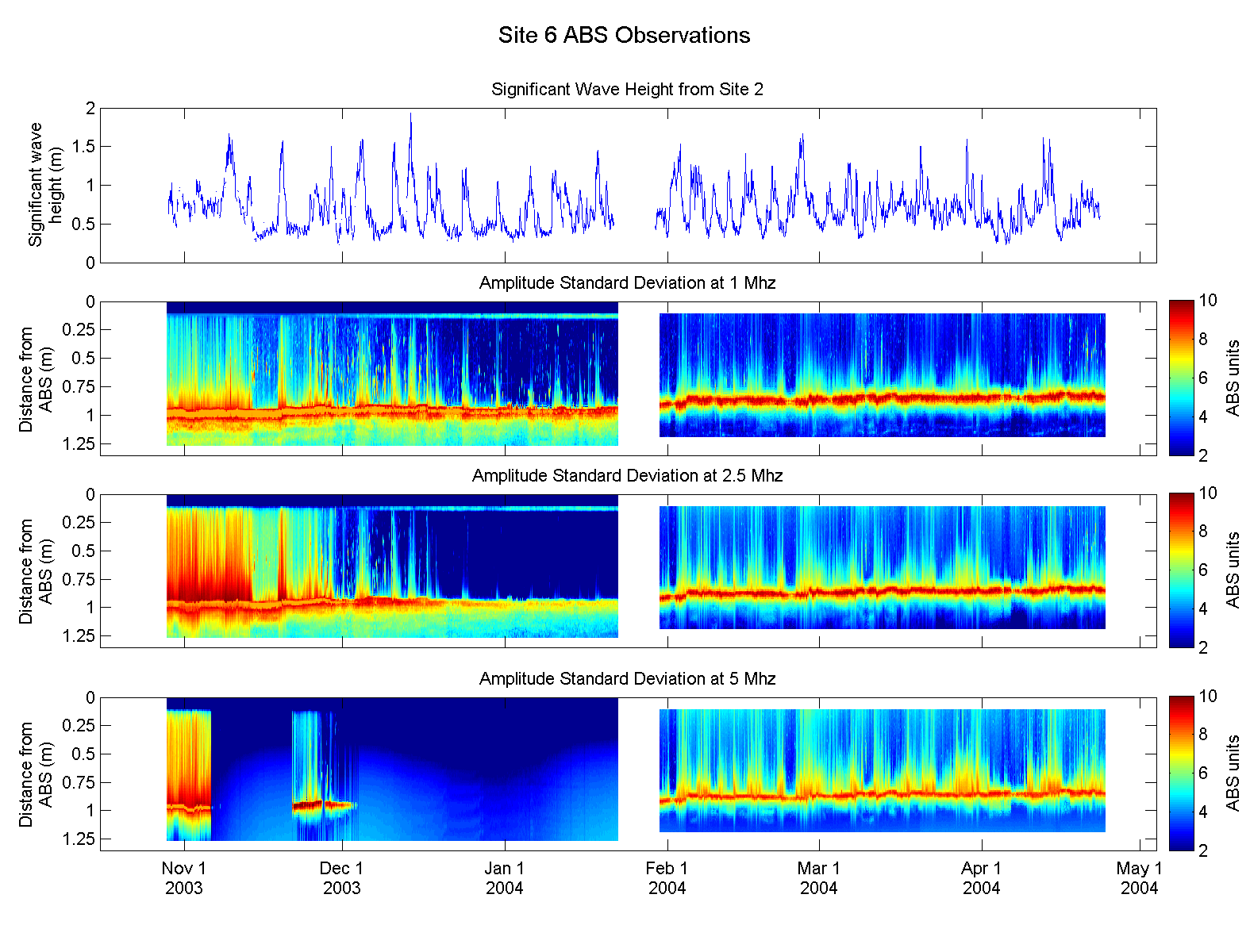This screenshot has width=1250, height=952.
Task: Click the 'May 1 2004' date label
Action: pyautogui.click(x=1139, y=878)
